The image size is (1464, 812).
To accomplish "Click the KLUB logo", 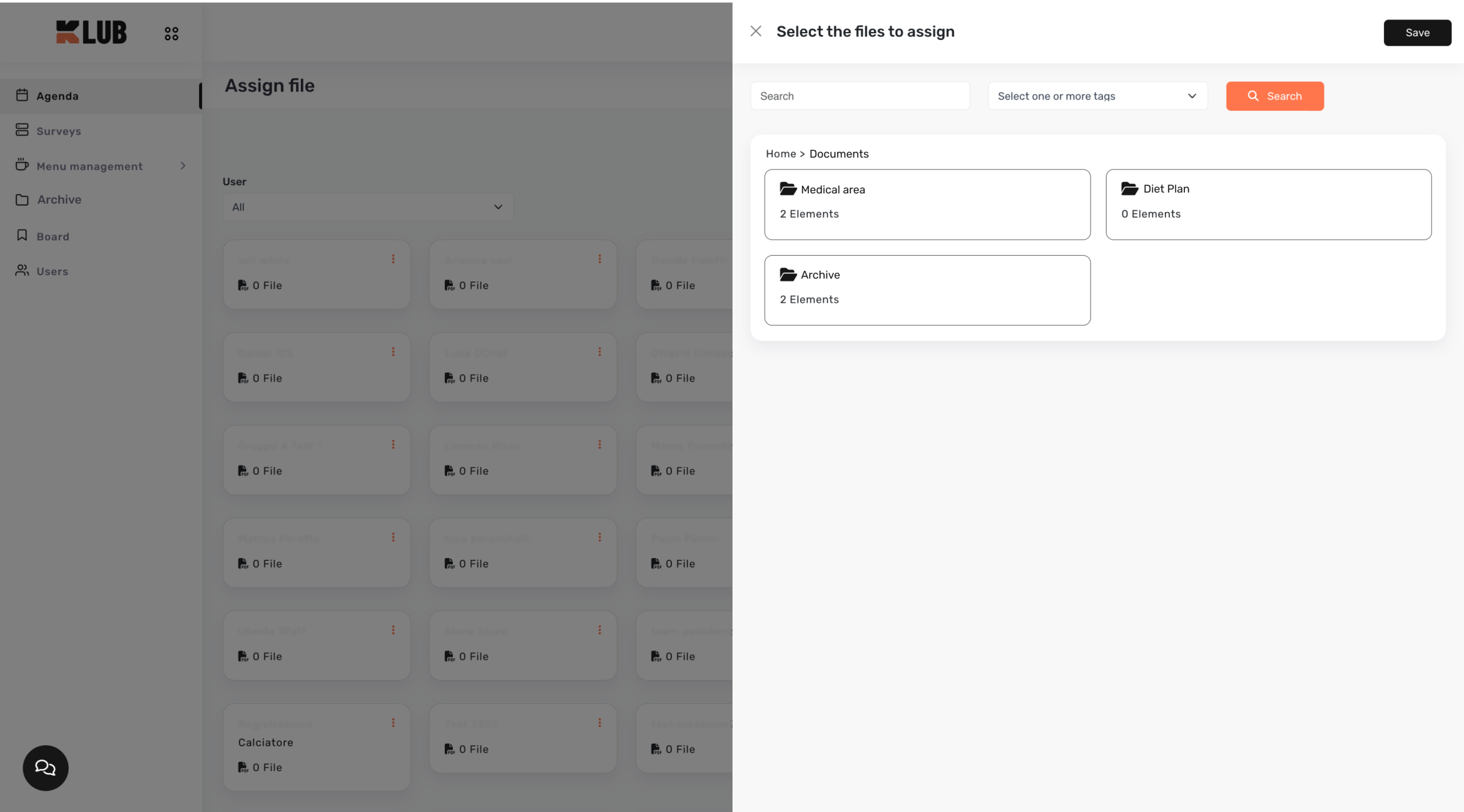I will point(91,33).
